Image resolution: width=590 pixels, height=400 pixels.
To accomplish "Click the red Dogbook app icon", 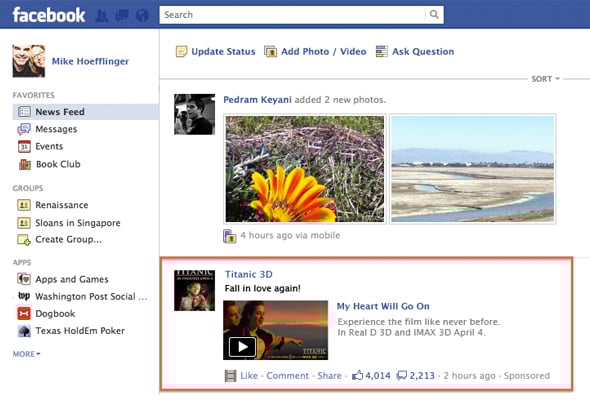I will pyautogui.click(x=24, y=313).
